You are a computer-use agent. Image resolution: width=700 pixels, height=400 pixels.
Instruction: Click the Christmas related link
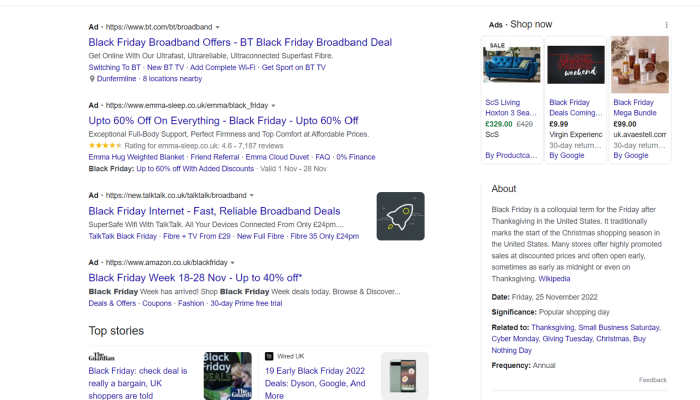tap(612, 339)
